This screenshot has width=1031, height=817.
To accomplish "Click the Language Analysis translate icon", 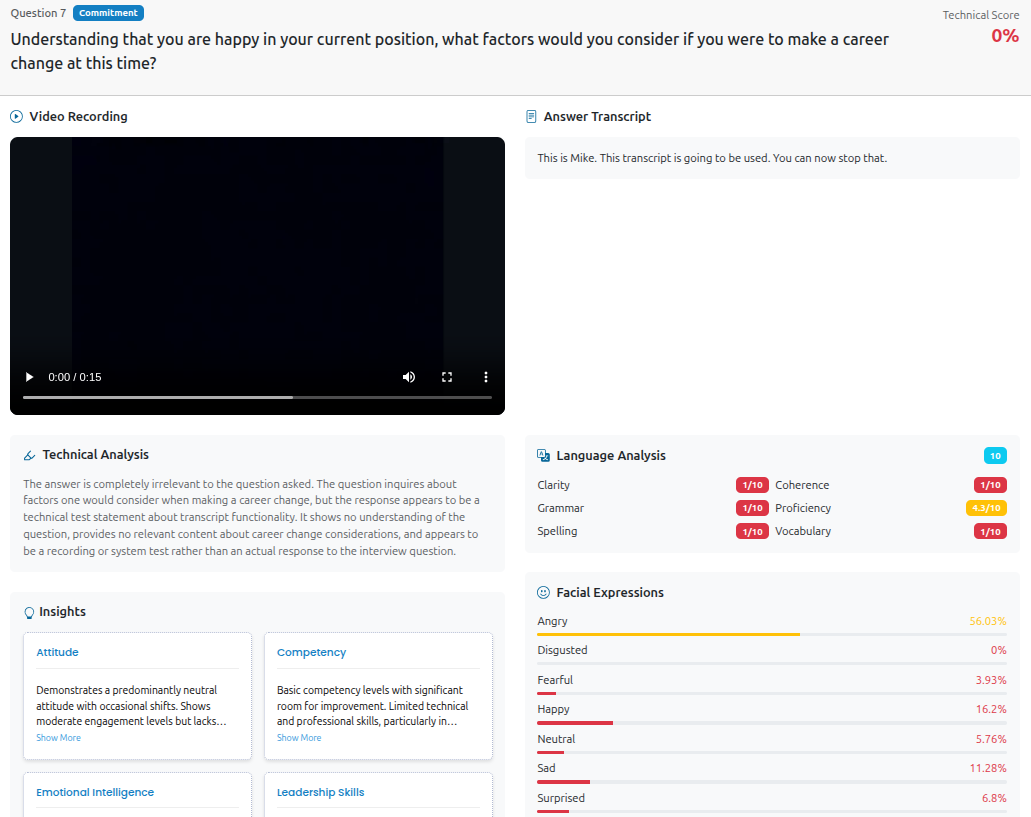I will [x=543, y=456].
